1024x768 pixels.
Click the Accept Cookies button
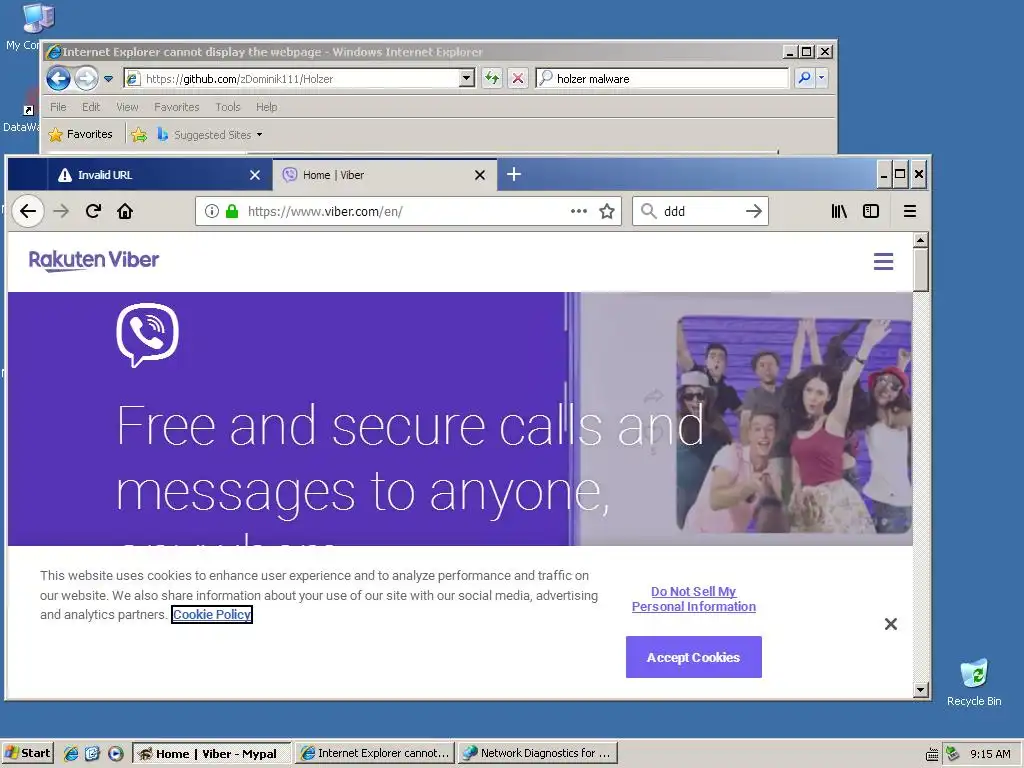point(694,657)
